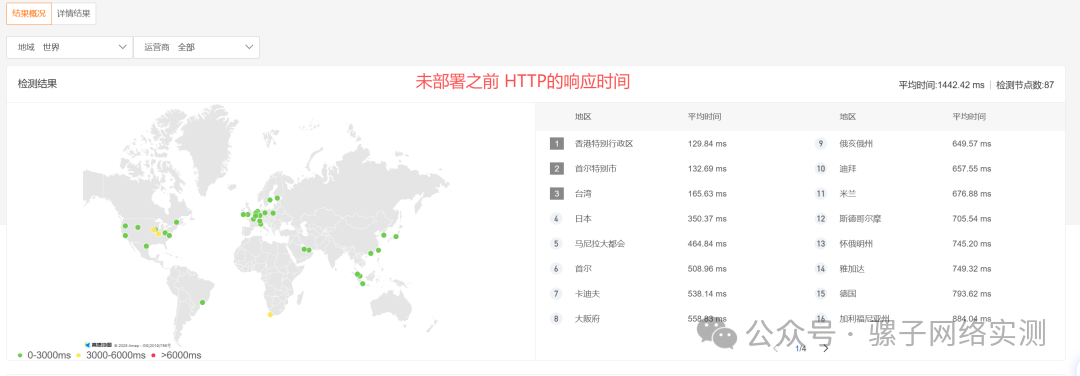
Task: Click the 538.14 ms time value
Action: pyautogui.click(x=707, y=294)
